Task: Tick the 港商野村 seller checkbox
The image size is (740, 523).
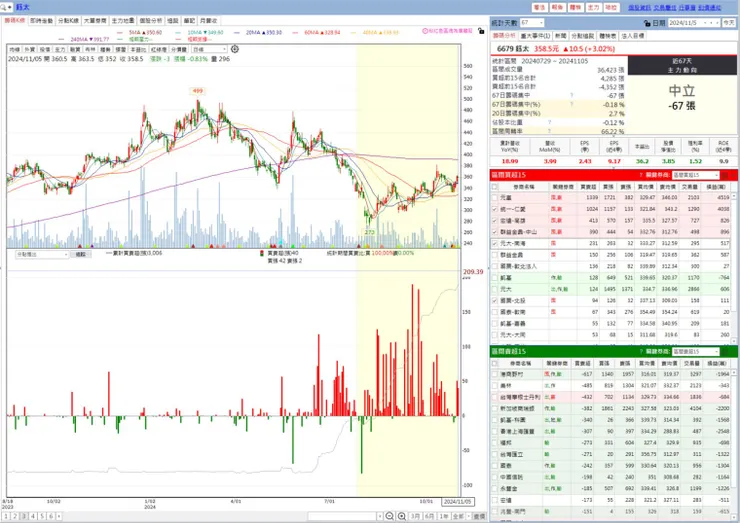Action: tap(495, 374)
